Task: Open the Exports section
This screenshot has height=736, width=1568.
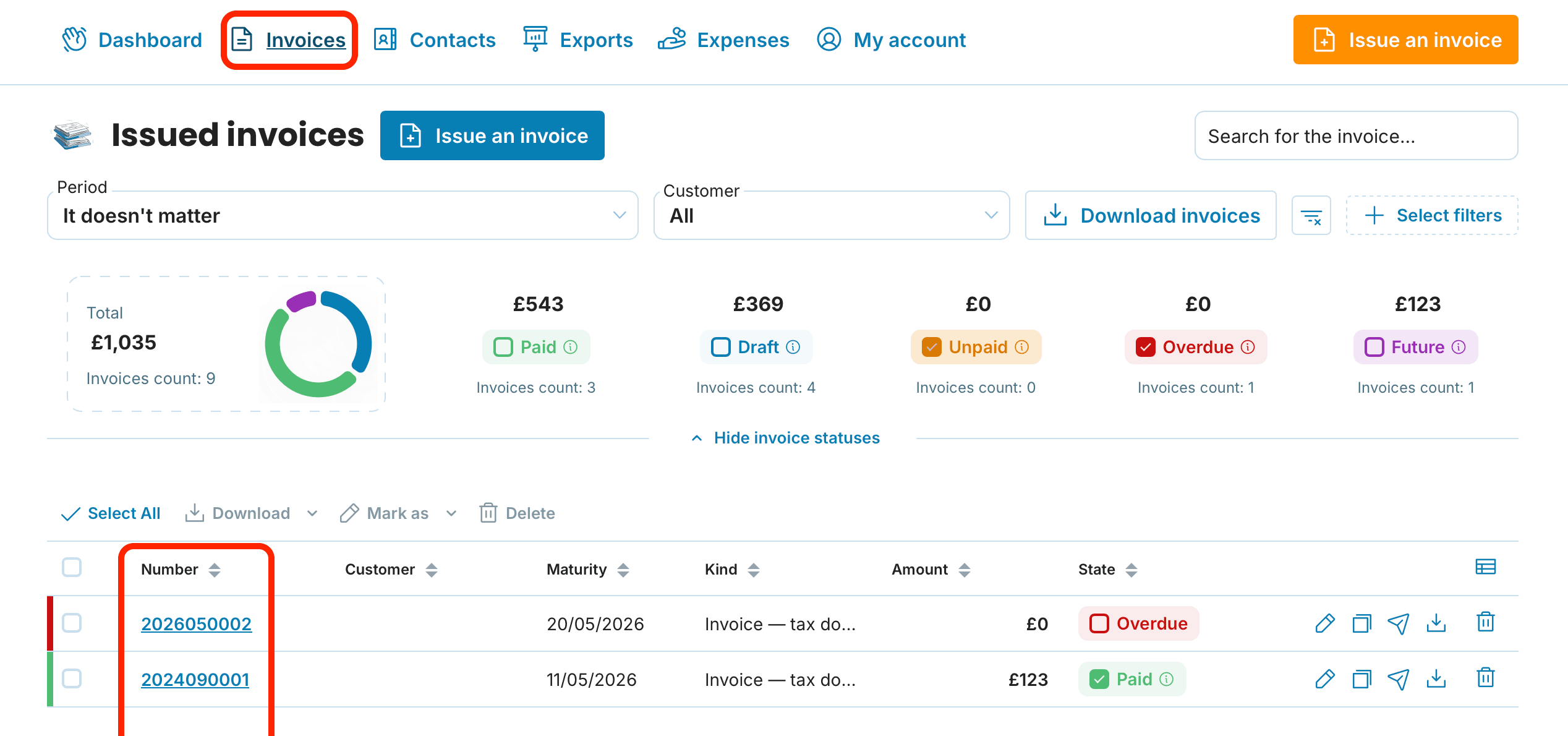Action: (578, 40)
